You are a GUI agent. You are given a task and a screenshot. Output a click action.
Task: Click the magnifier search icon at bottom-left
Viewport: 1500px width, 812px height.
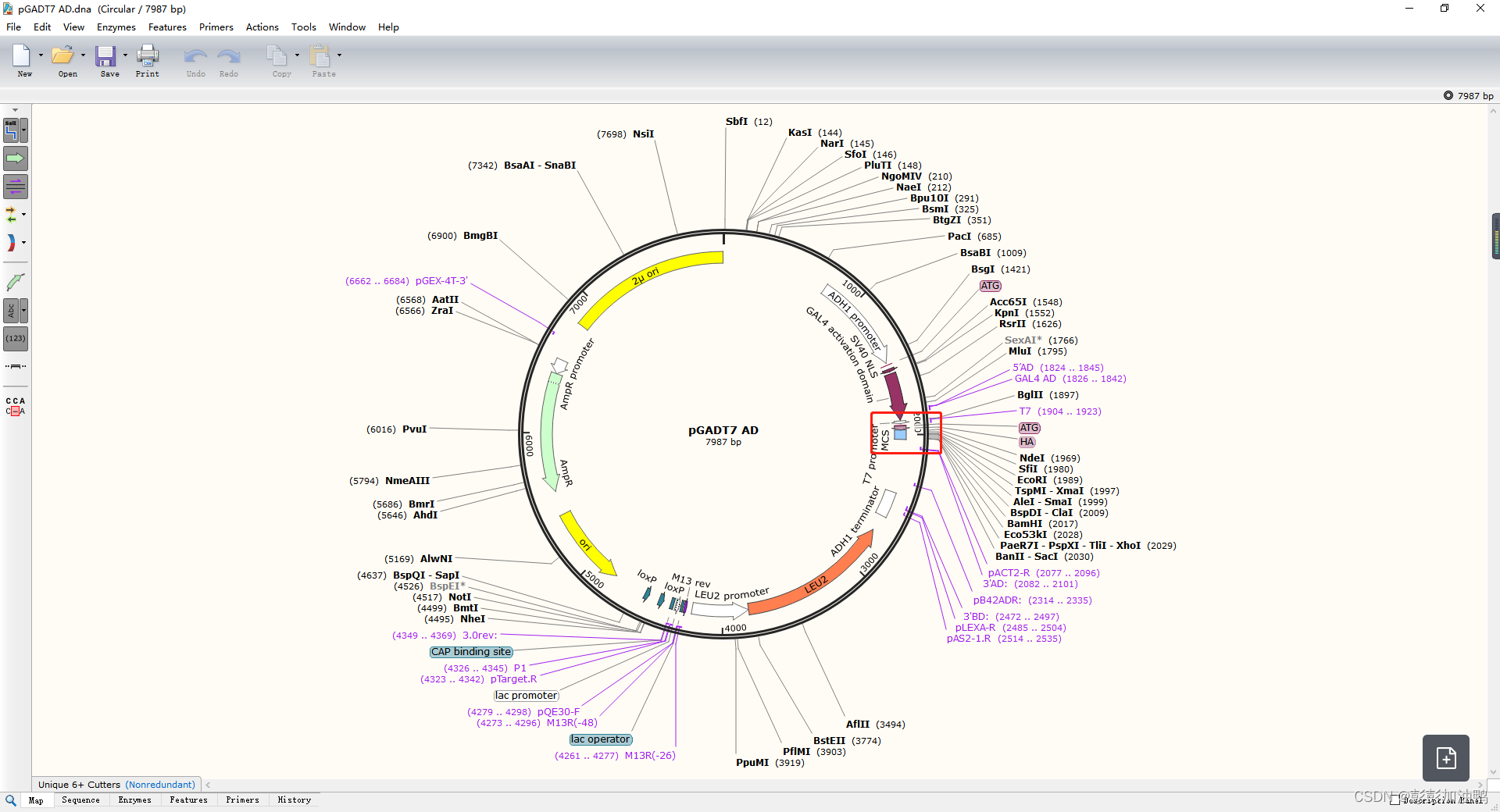[x=11, y=800]
